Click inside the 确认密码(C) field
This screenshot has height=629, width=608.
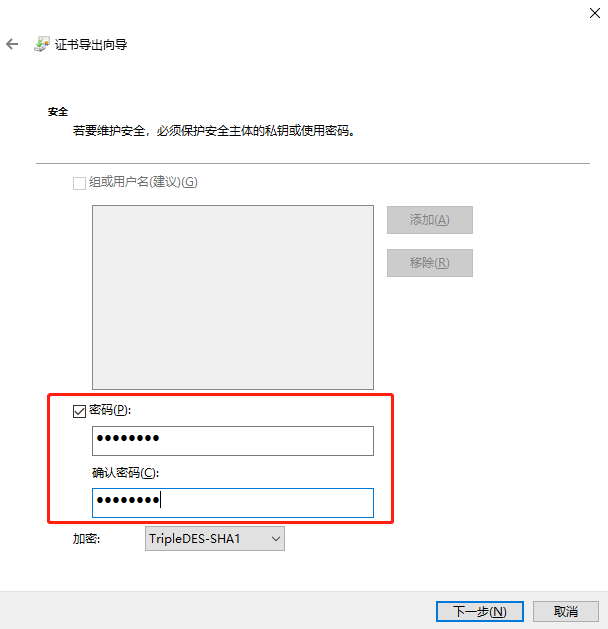[233, 503]
